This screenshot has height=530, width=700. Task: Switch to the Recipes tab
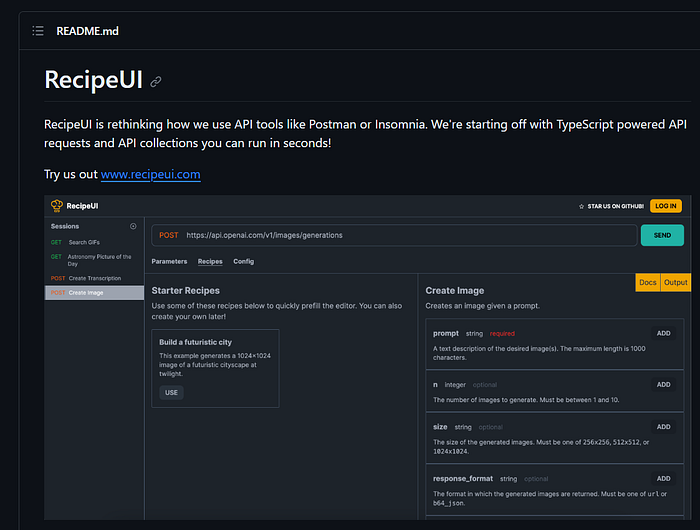[x=210, y=262]
